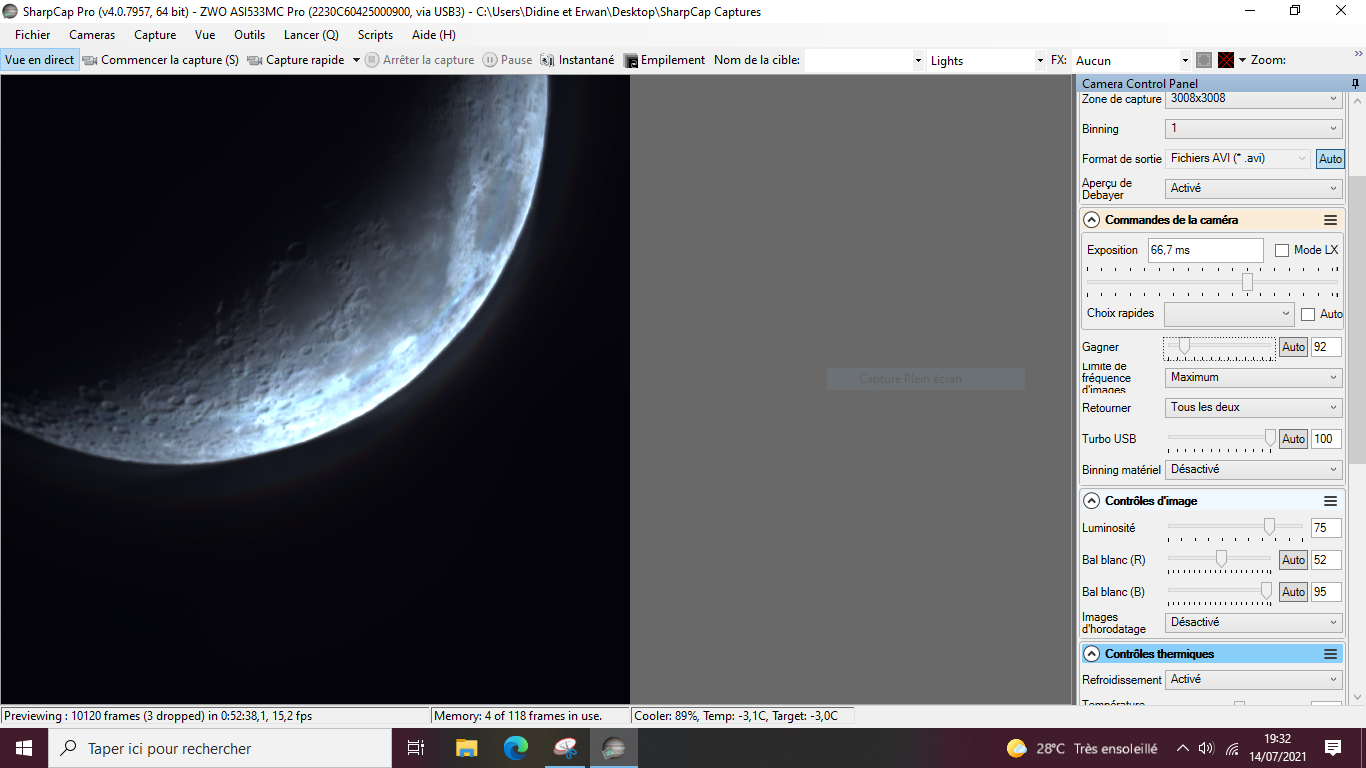Screen dimensions: 1366x768
Task: Click the Nom de la cible field
Action: click(864, 60)
